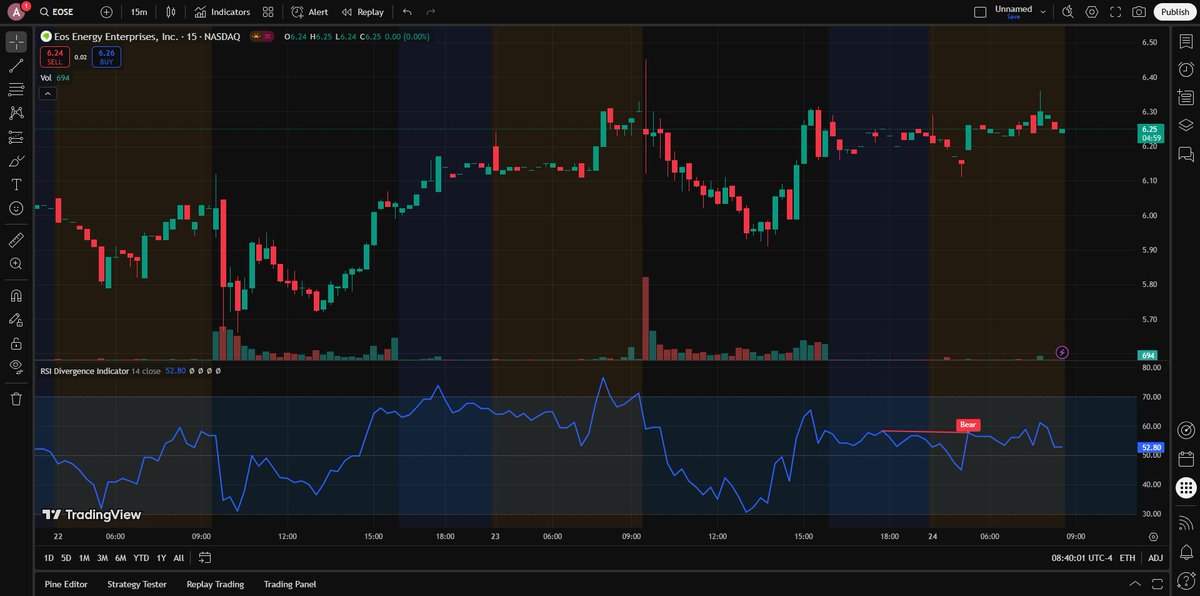Open the patterns drawing tools

[16, 113]
